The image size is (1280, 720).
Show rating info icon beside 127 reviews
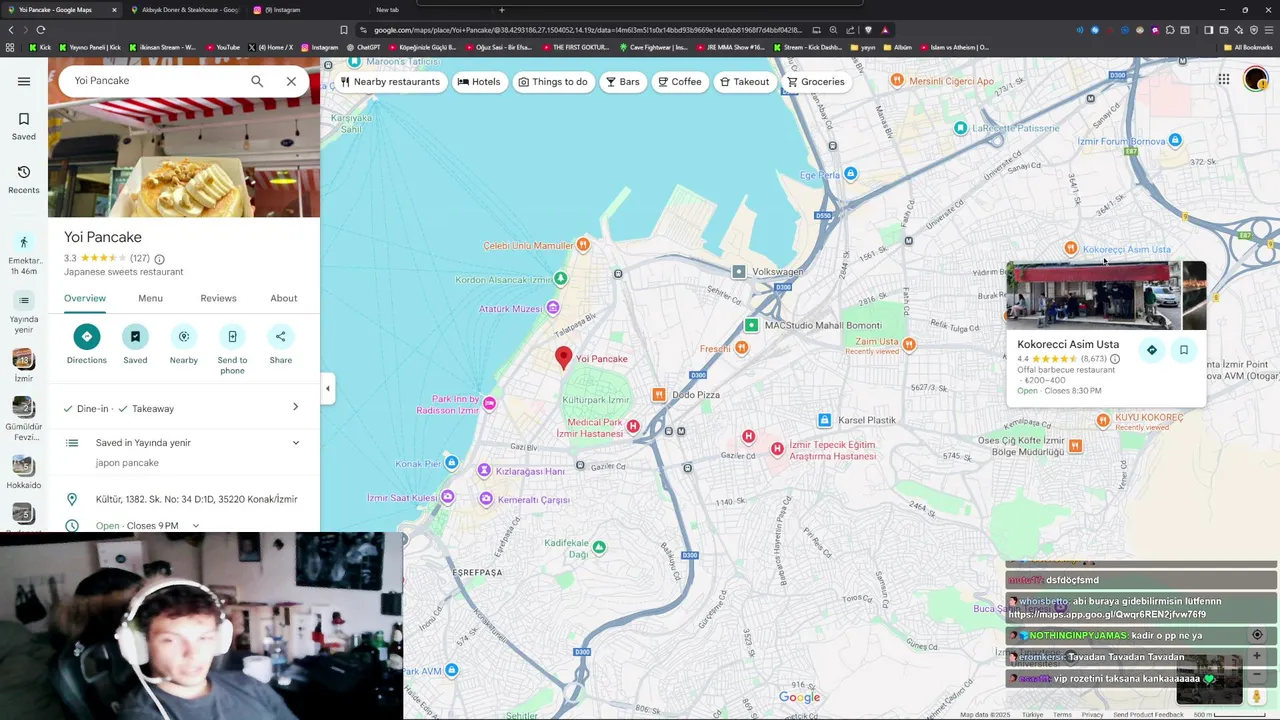coord(159,259)
